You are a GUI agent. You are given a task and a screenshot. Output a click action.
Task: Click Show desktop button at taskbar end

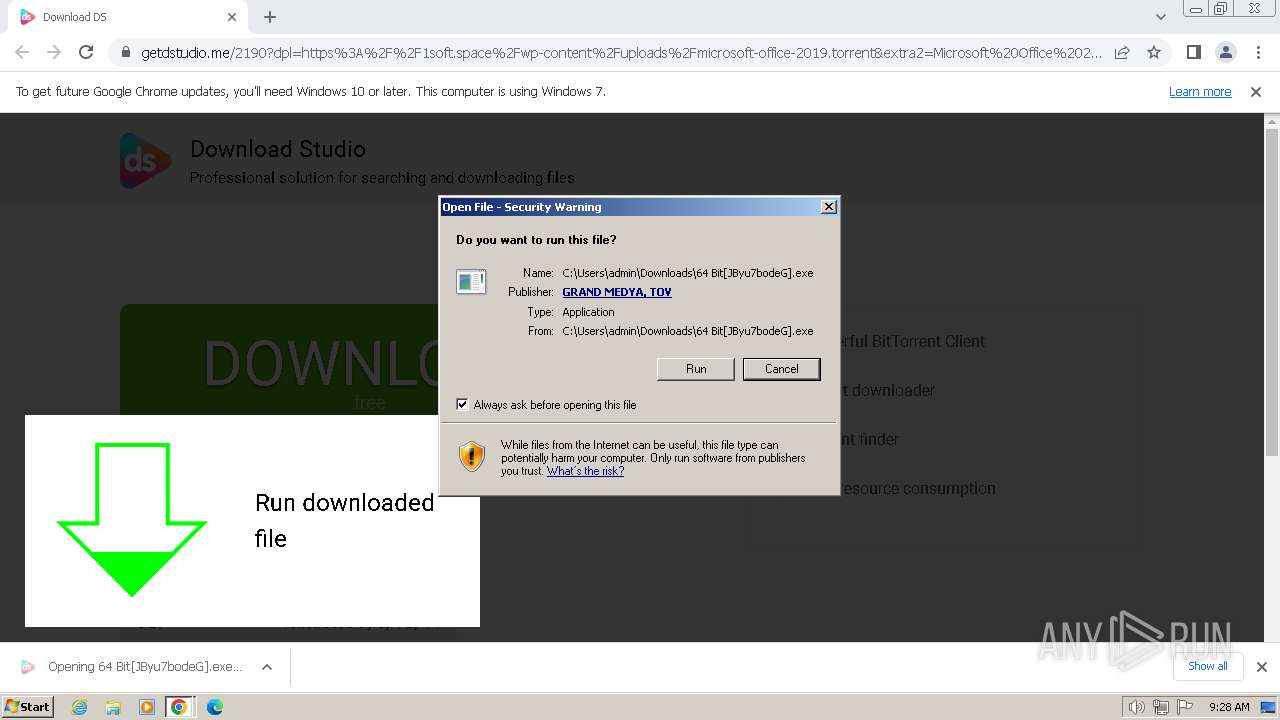[x=1268, y=707]
